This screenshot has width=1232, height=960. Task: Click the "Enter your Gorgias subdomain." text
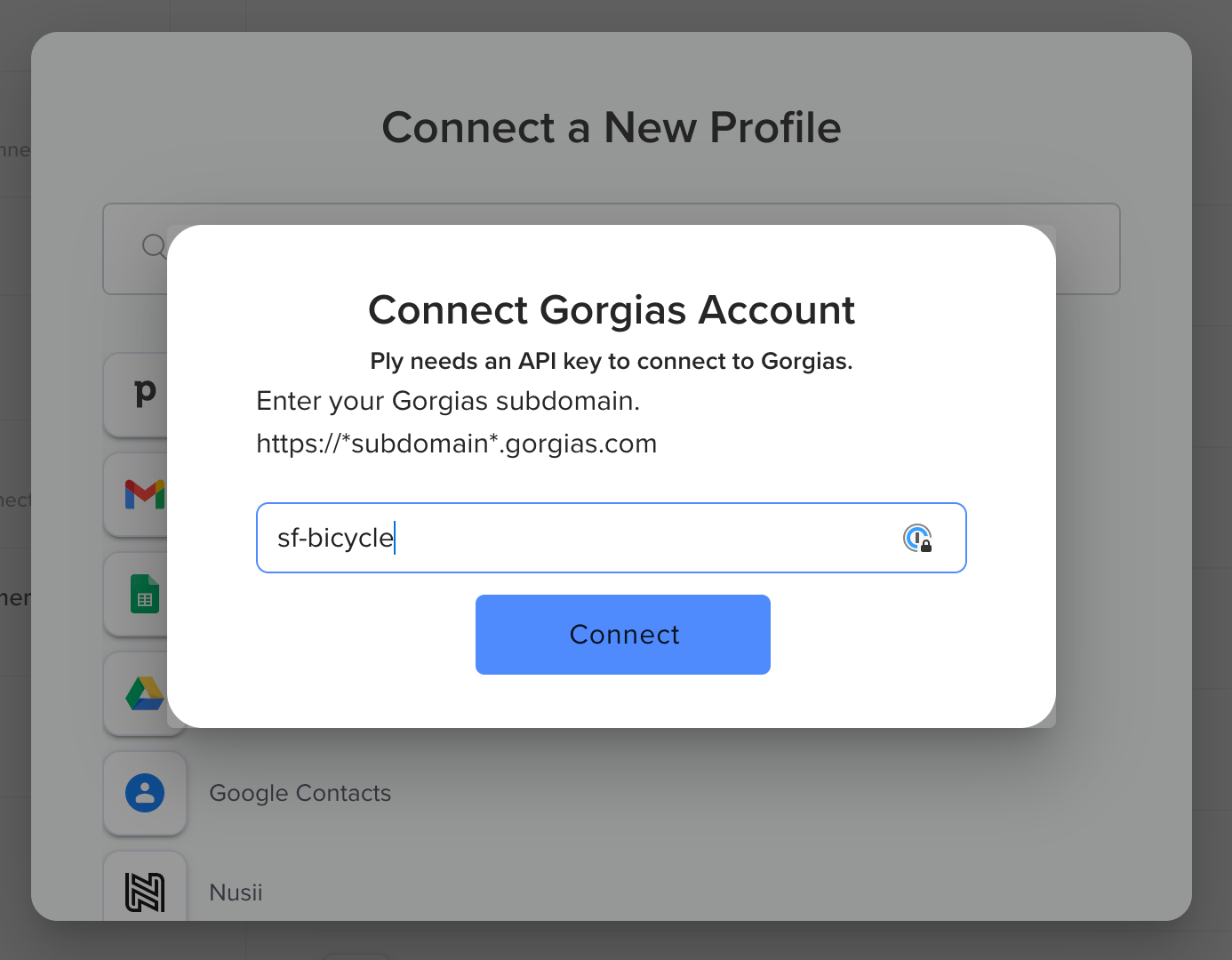[x=448, y=401]
